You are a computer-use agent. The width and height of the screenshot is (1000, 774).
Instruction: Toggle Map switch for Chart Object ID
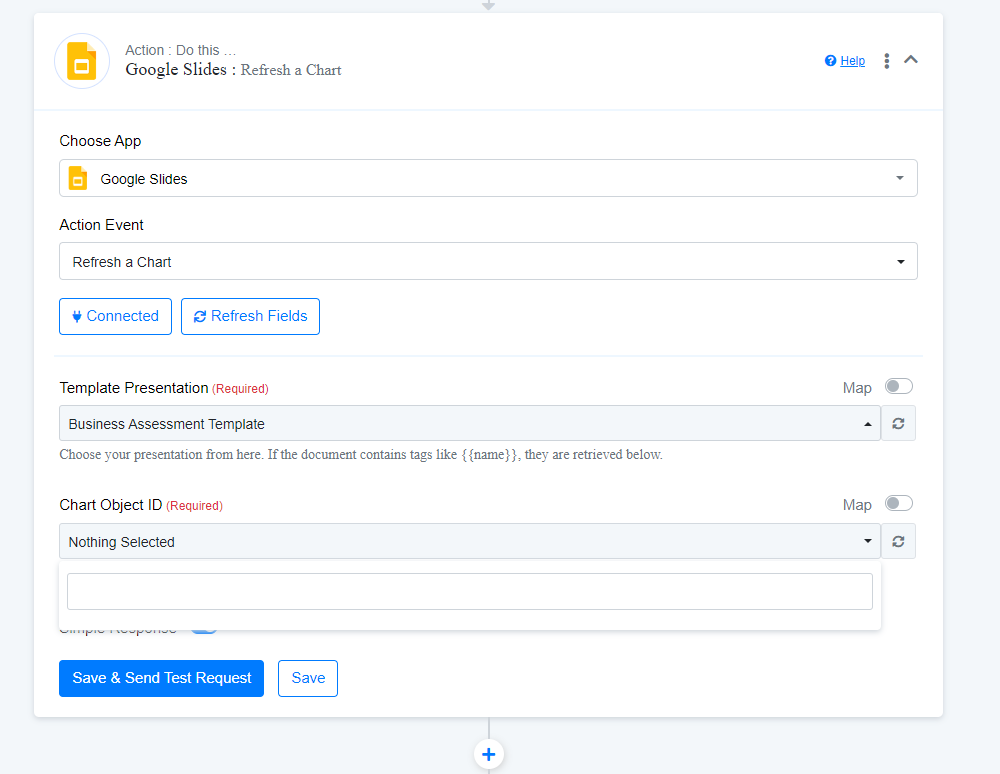point(899,504)
